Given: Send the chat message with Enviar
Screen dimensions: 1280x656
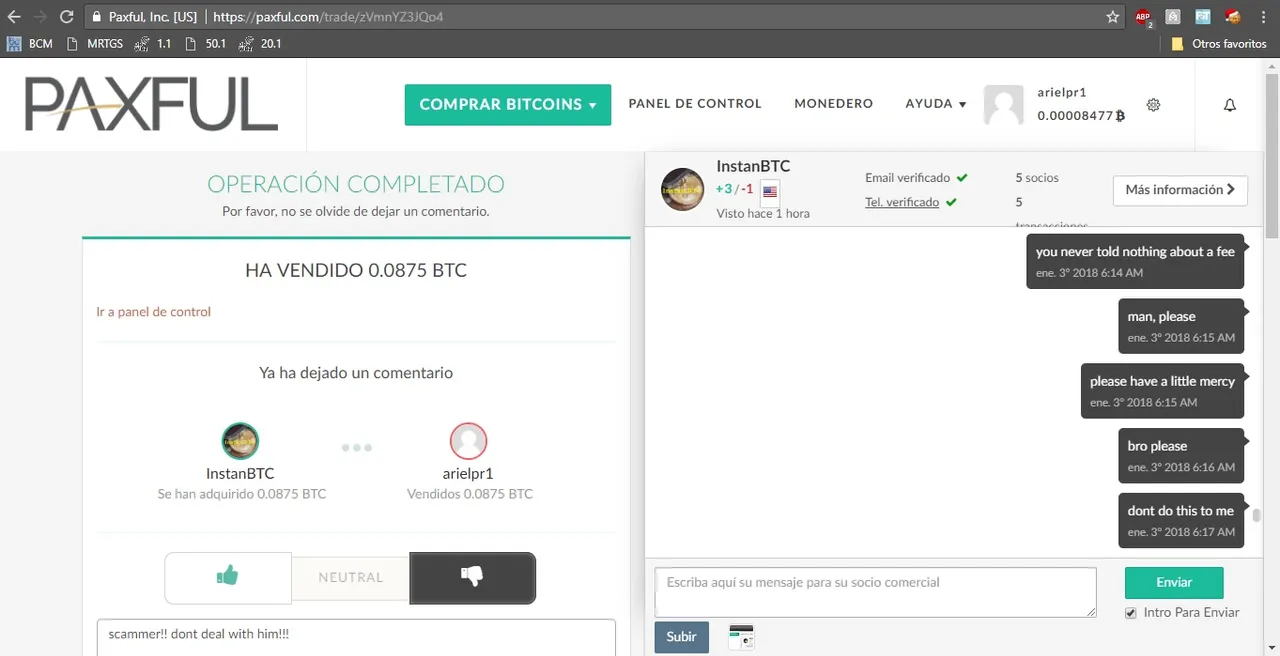Looking at the screenshot, I should coord(1174,582).
